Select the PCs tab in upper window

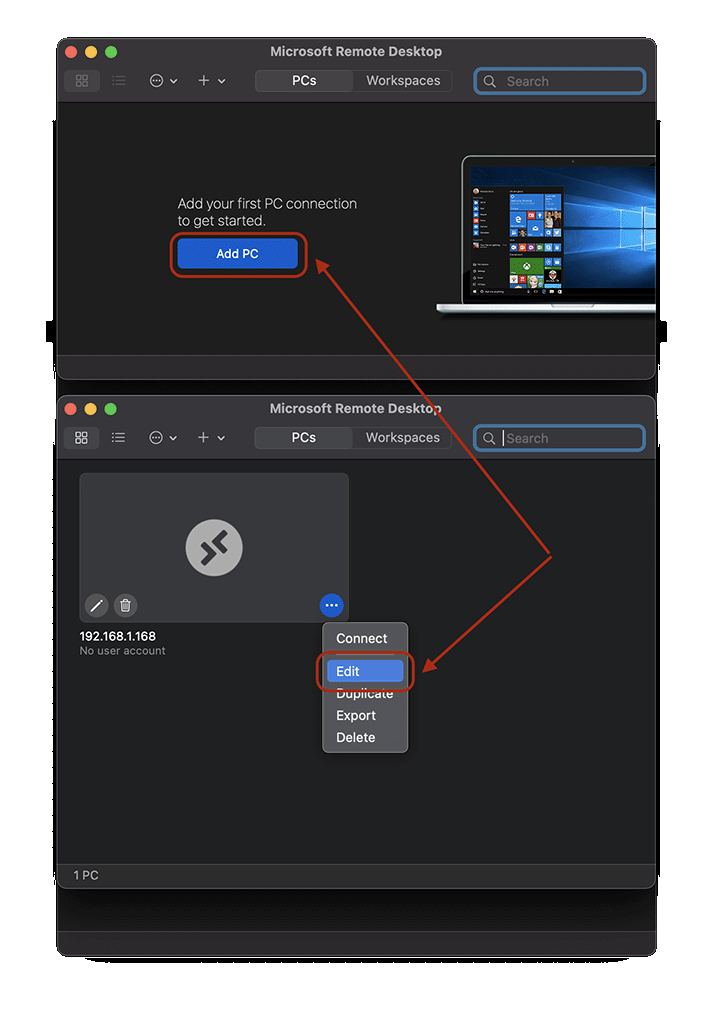pos(304,81)
